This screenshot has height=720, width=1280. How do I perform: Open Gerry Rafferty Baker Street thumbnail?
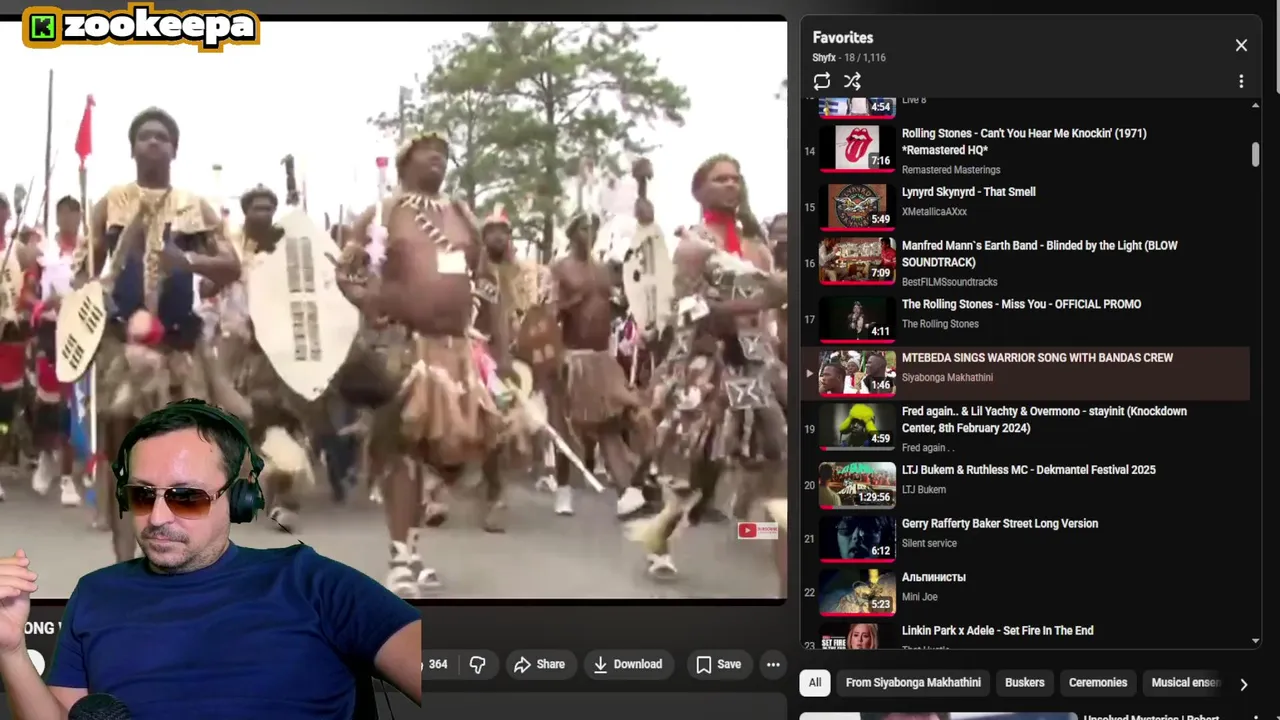pyautogui.click(x=857, y=539)
